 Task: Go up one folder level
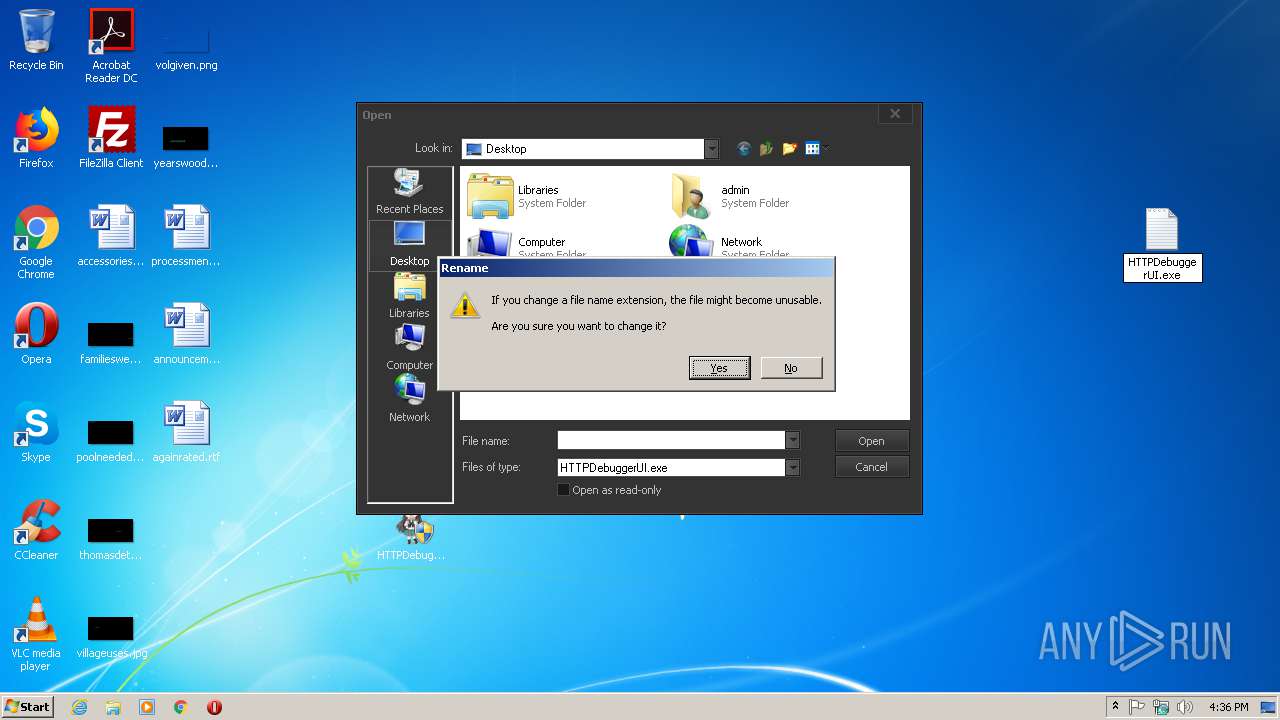[767, 149]
